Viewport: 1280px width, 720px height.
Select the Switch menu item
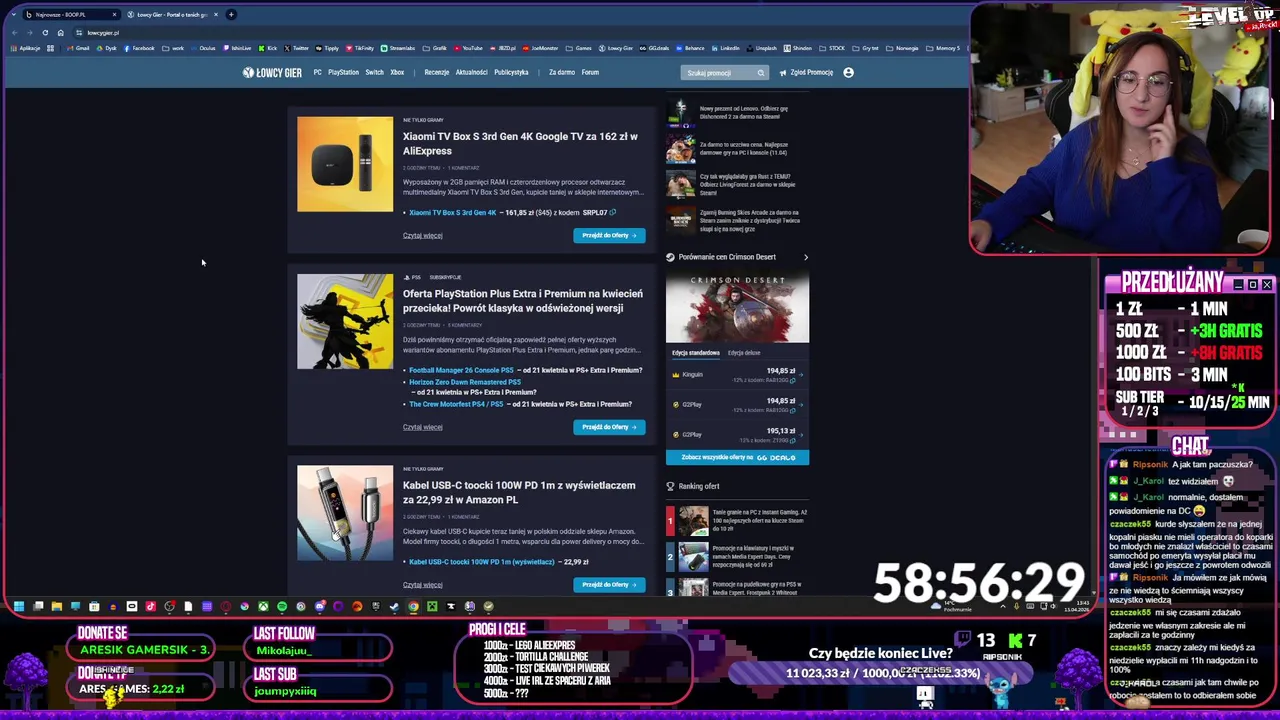click(x=374, y=72)
